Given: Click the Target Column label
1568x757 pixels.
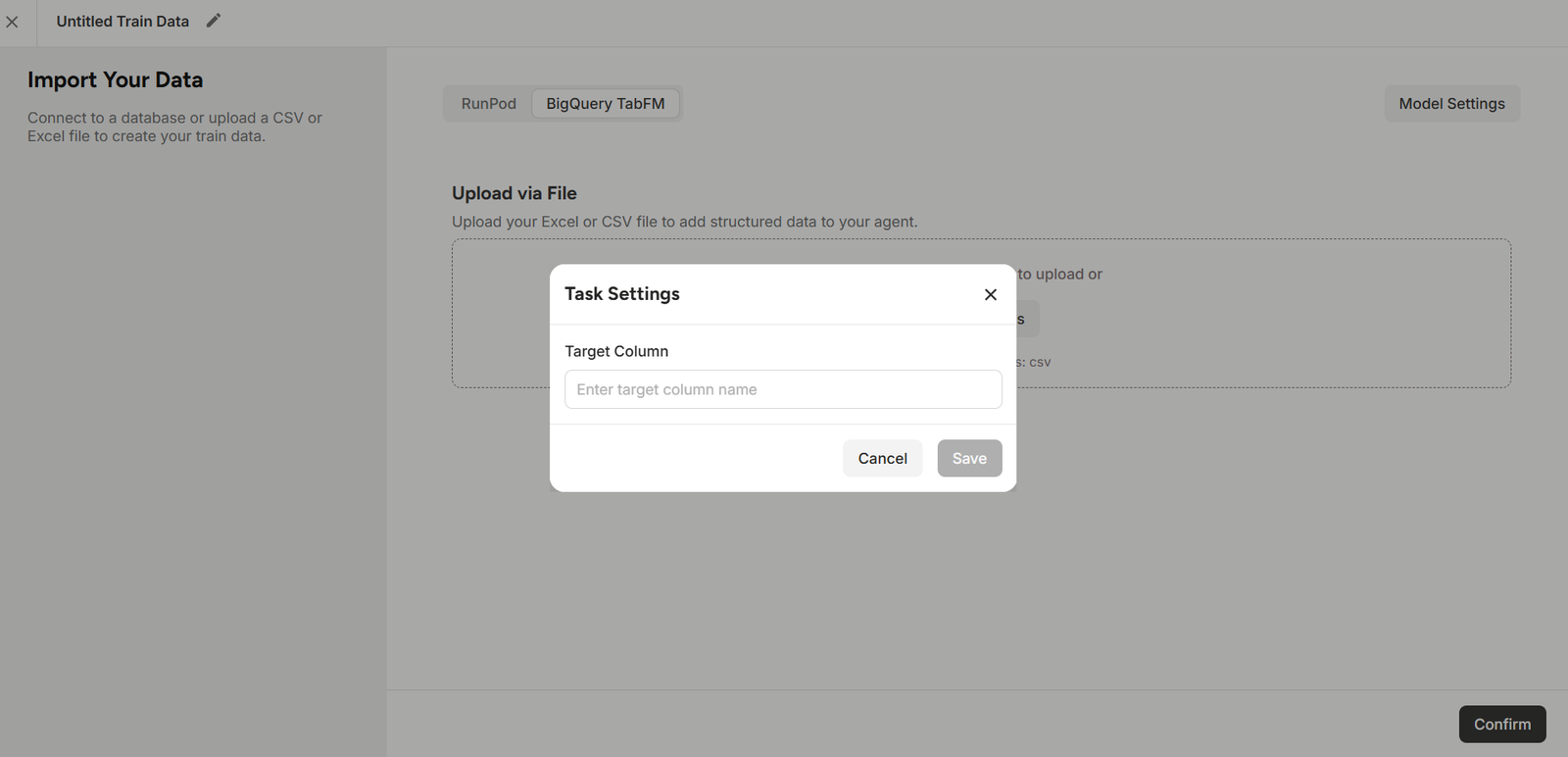Looking at the screenshot, I should [x=616, y=351].
